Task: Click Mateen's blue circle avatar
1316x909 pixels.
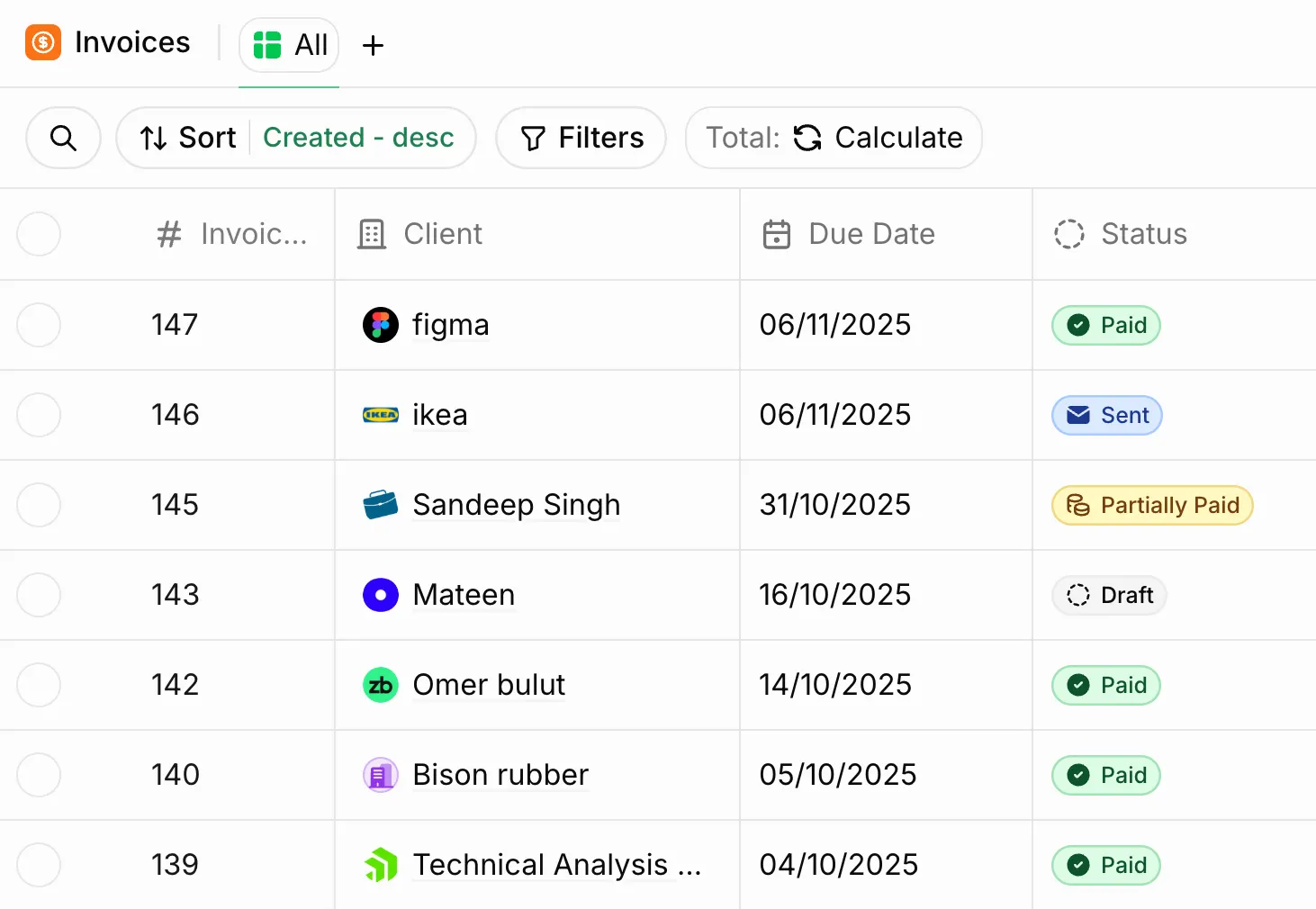Action: [381, 595]
